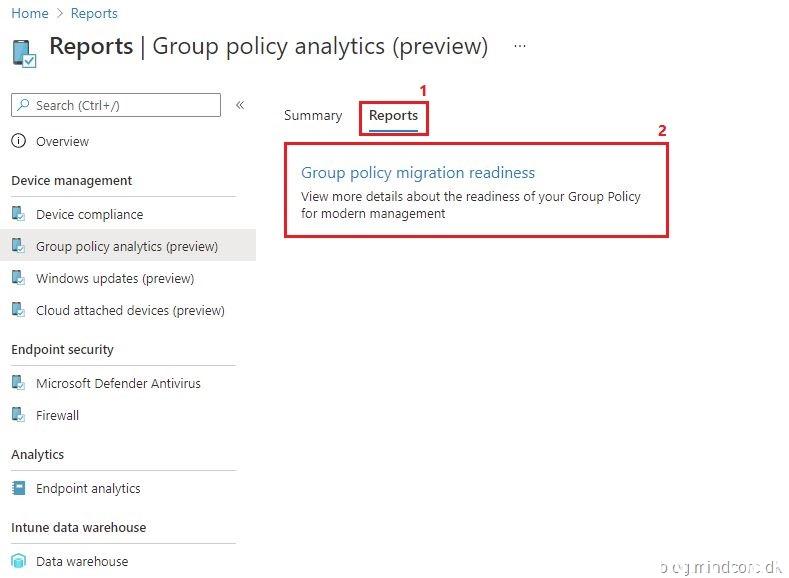
Task: Open the more options ellipsis menu
Action: (519, 46)
